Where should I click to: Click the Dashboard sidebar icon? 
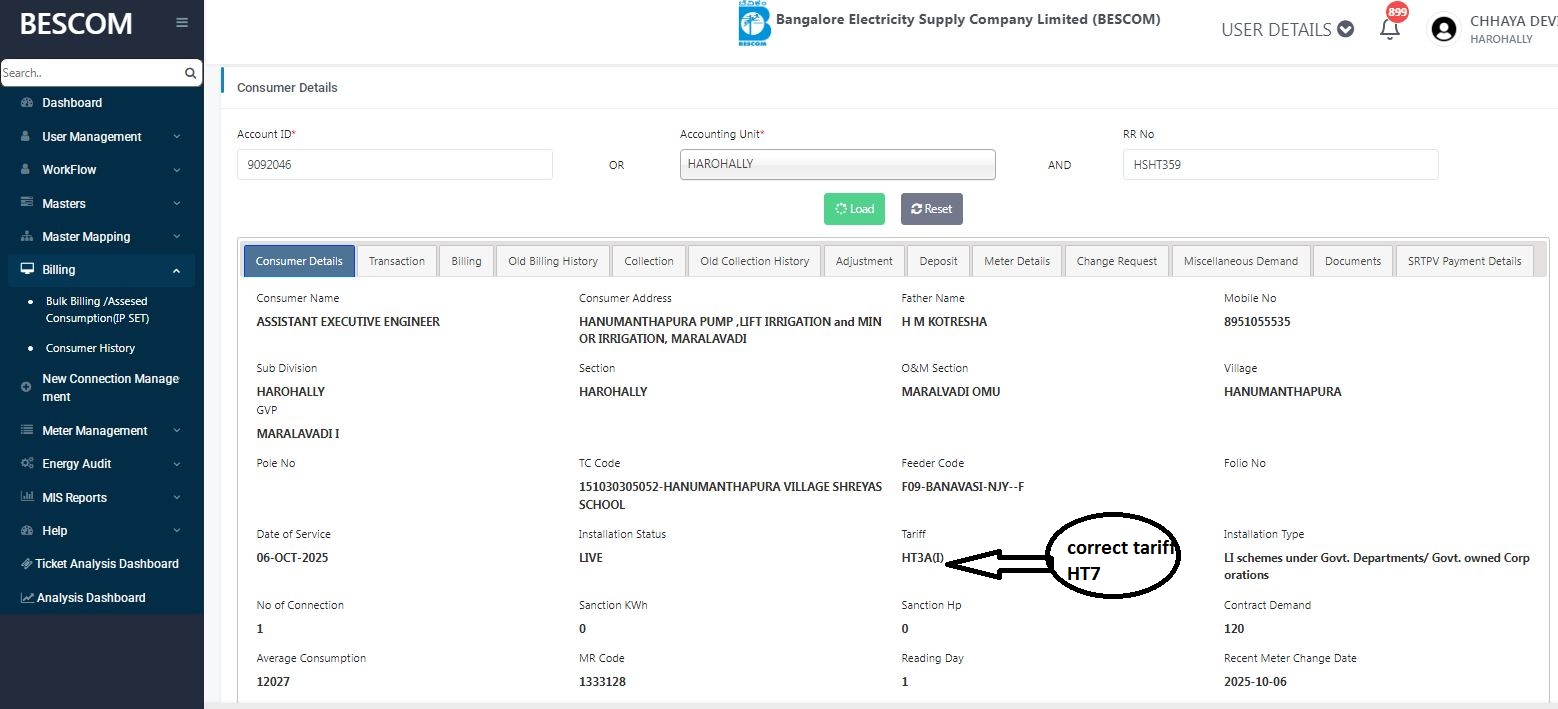(27, 103)
